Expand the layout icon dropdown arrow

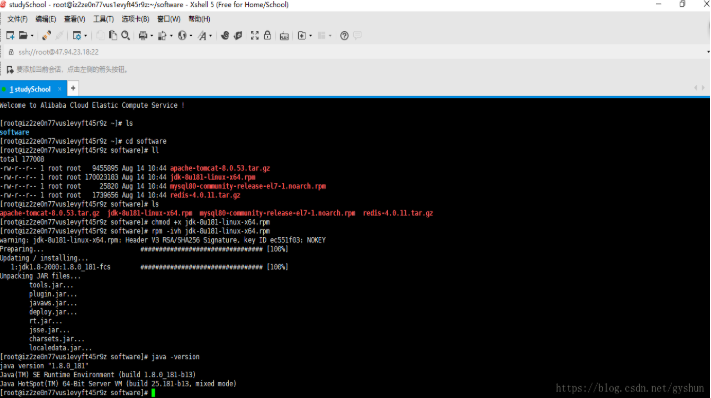(x=330, y=36)
